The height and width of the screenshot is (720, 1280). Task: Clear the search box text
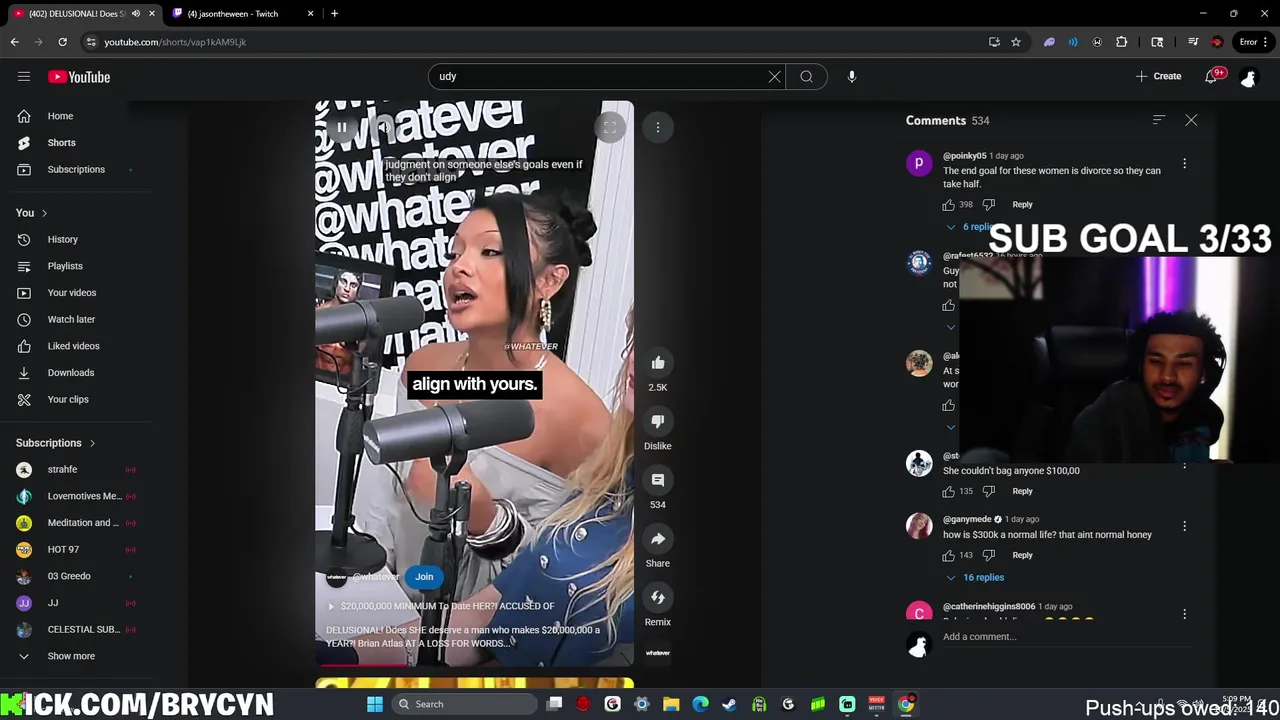(774, 76)
